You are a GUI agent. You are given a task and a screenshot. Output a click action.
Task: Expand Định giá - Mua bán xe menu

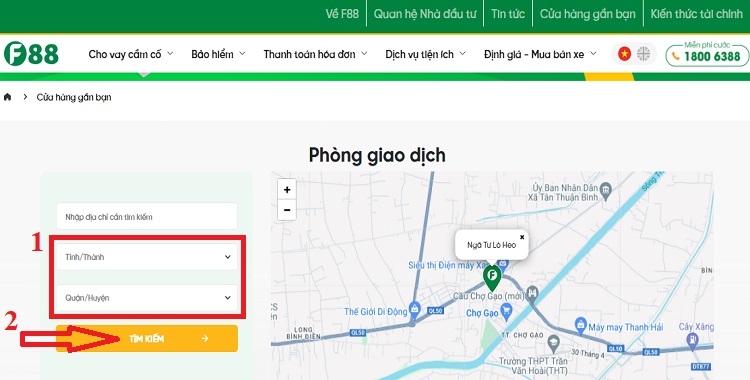coord(540,54)
